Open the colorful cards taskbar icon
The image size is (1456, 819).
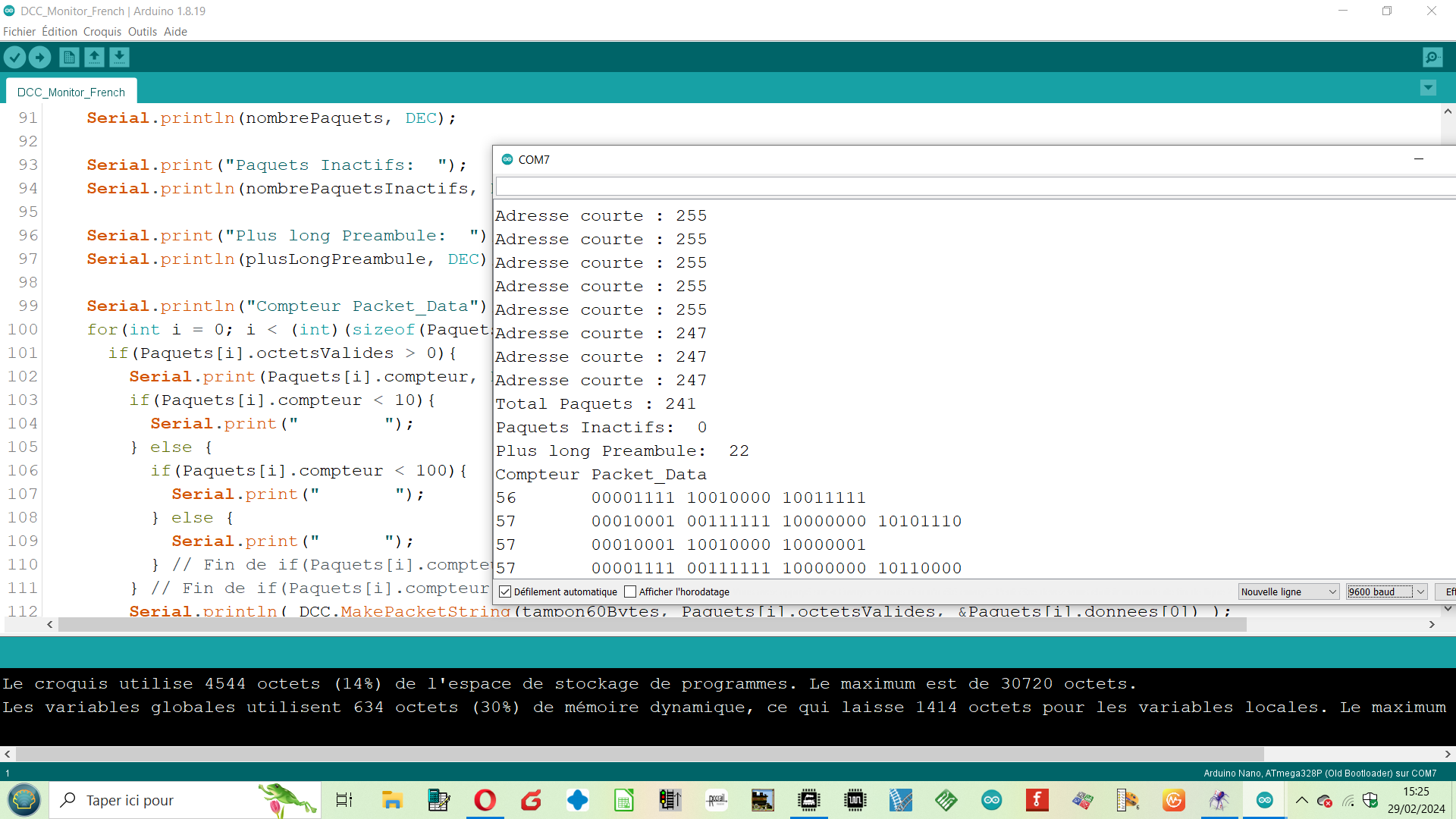[1083, 800]
